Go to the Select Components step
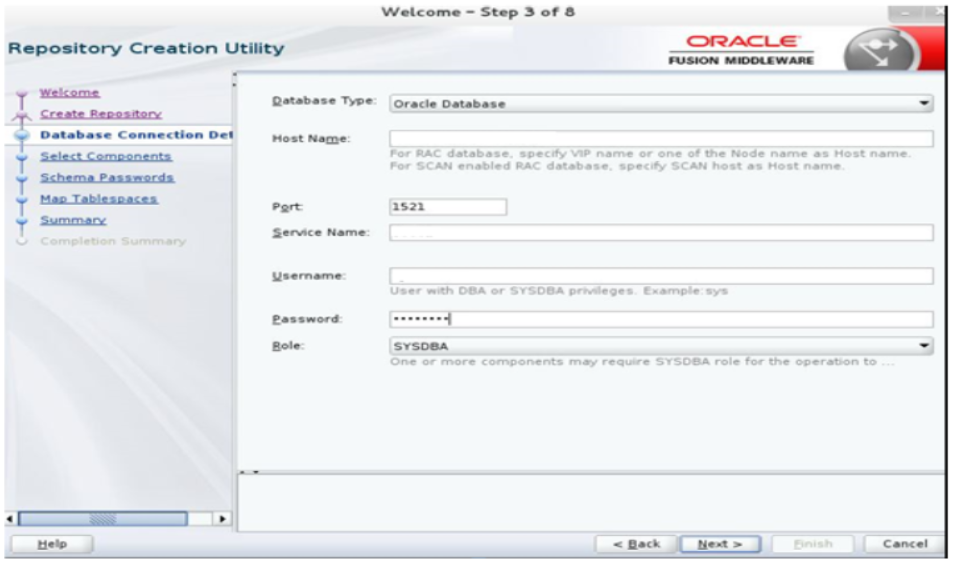The width and height of the screenshot is (955, 566). point(105,157)
